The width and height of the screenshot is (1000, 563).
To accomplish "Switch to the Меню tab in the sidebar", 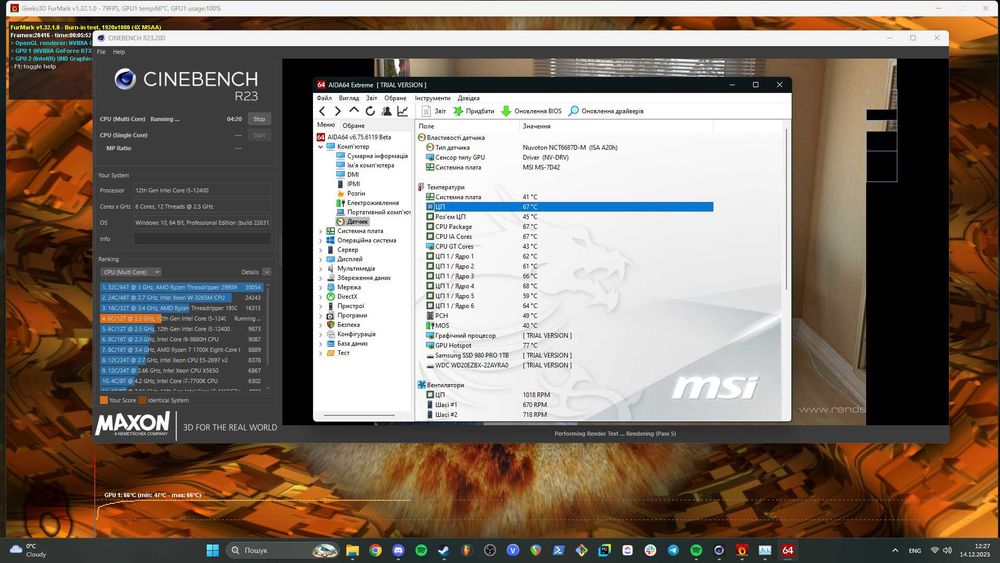I will (x=326, y=125).
